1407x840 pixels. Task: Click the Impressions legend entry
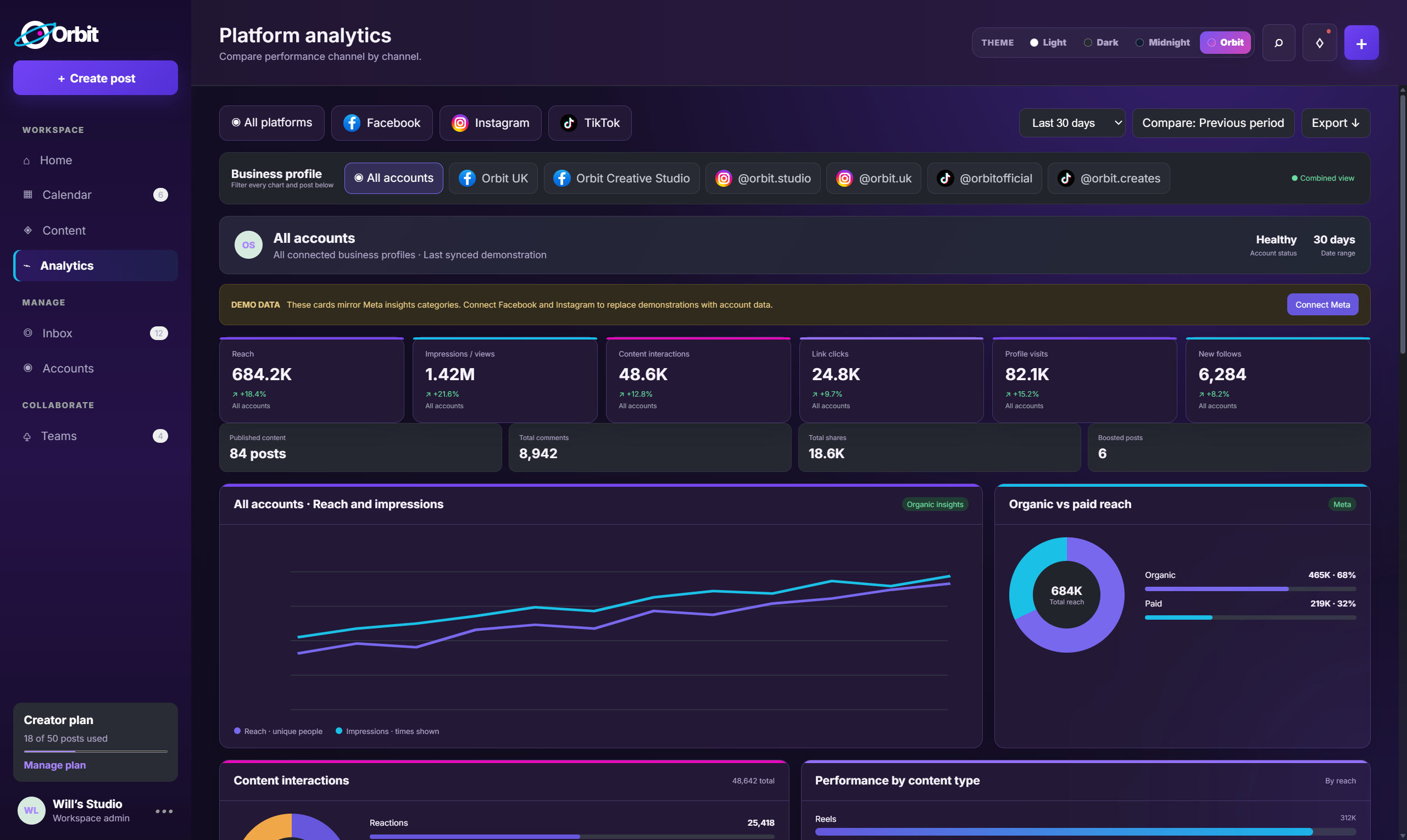click(x=388, y=731)
